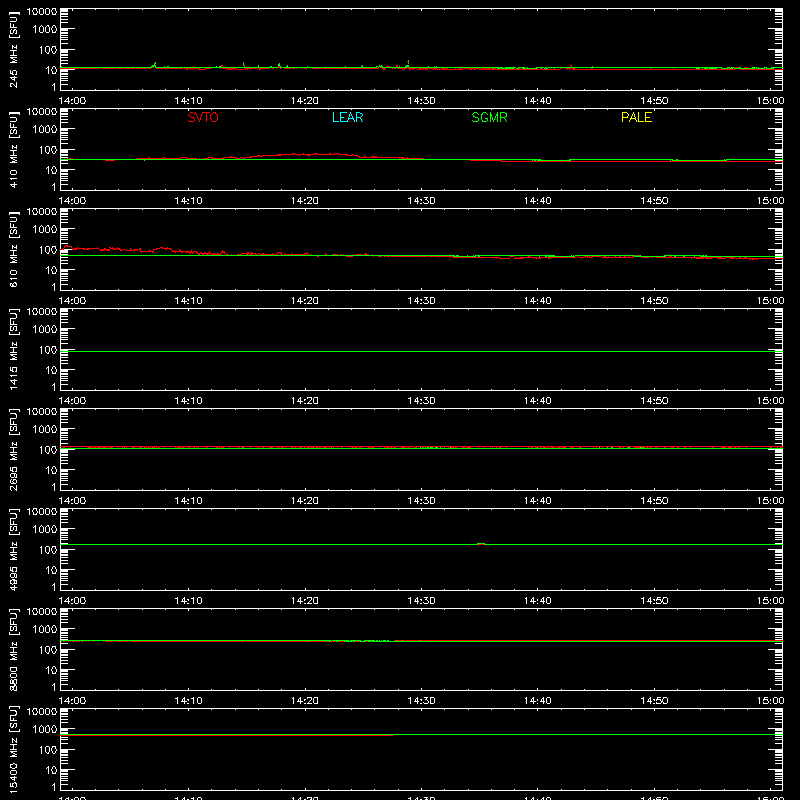
Task: Click the 15:00 tick label under 610 MHz panel
Action: pos(770,301)
